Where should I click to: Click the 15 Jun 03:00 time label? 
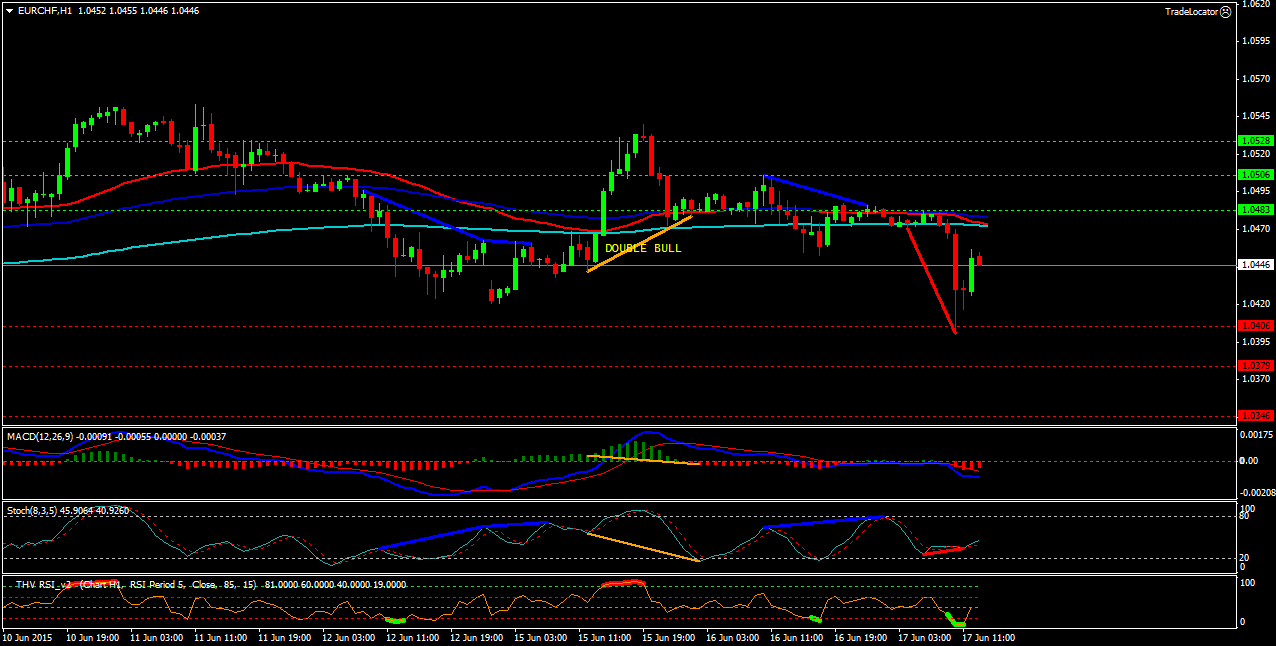pos(539,637)
